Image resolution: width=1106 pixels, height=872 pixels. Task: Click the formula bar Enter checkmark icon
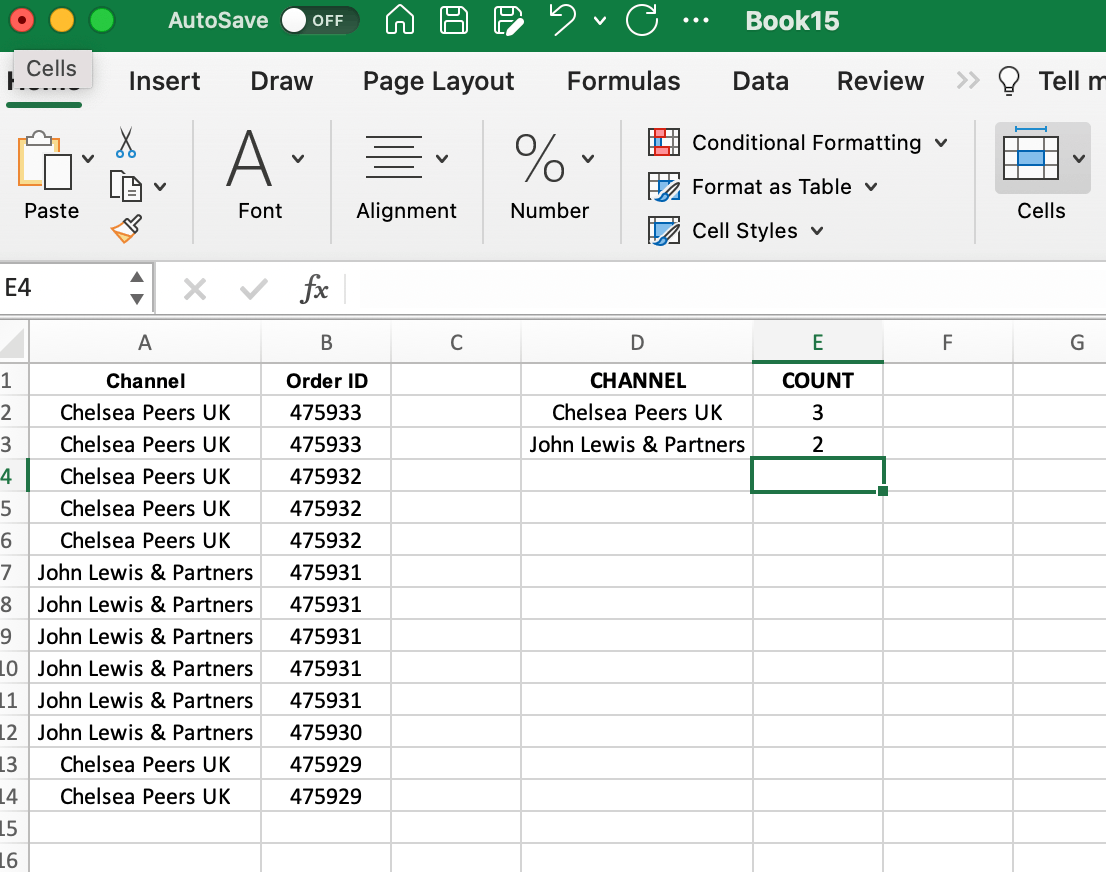pyautogui.click(x=253, y=289)
